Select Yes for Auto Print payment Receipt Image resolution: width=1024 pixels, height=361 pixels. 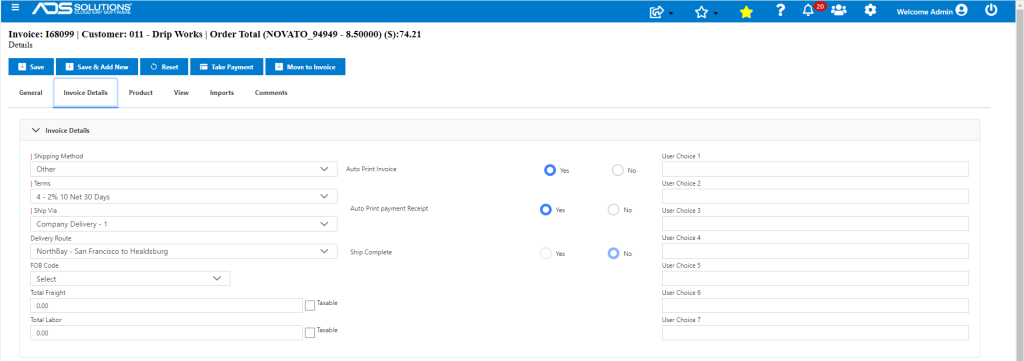(x=546, y=210)
